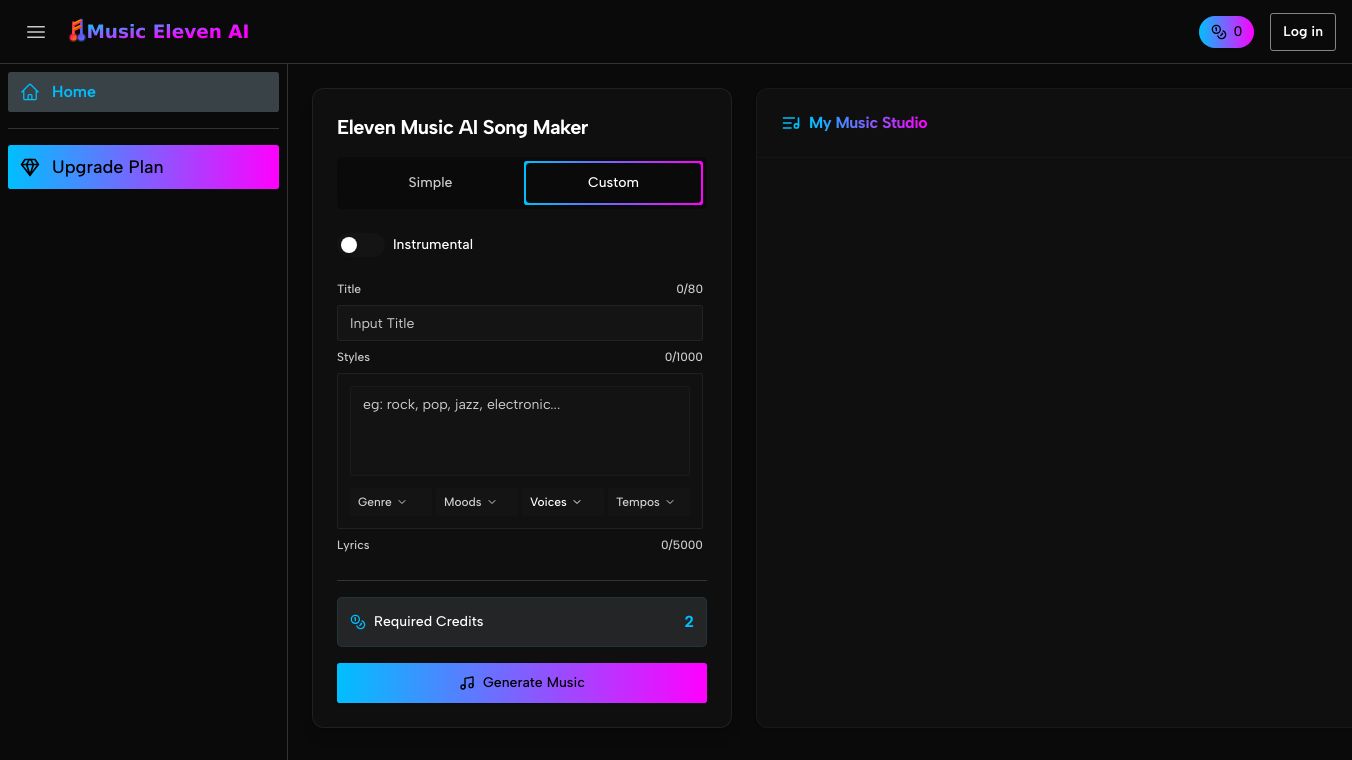
Task: Click the My Music Studio playlist icon
Action: point(791,123)
